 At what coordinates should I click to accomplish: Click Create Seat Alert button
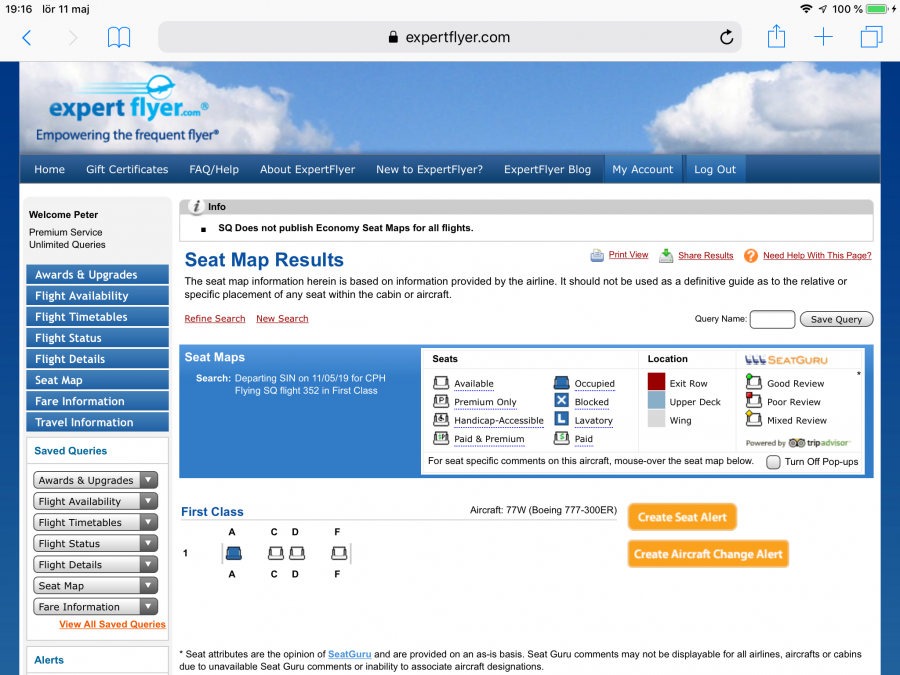pyautogui.click(x=682, y=517)
